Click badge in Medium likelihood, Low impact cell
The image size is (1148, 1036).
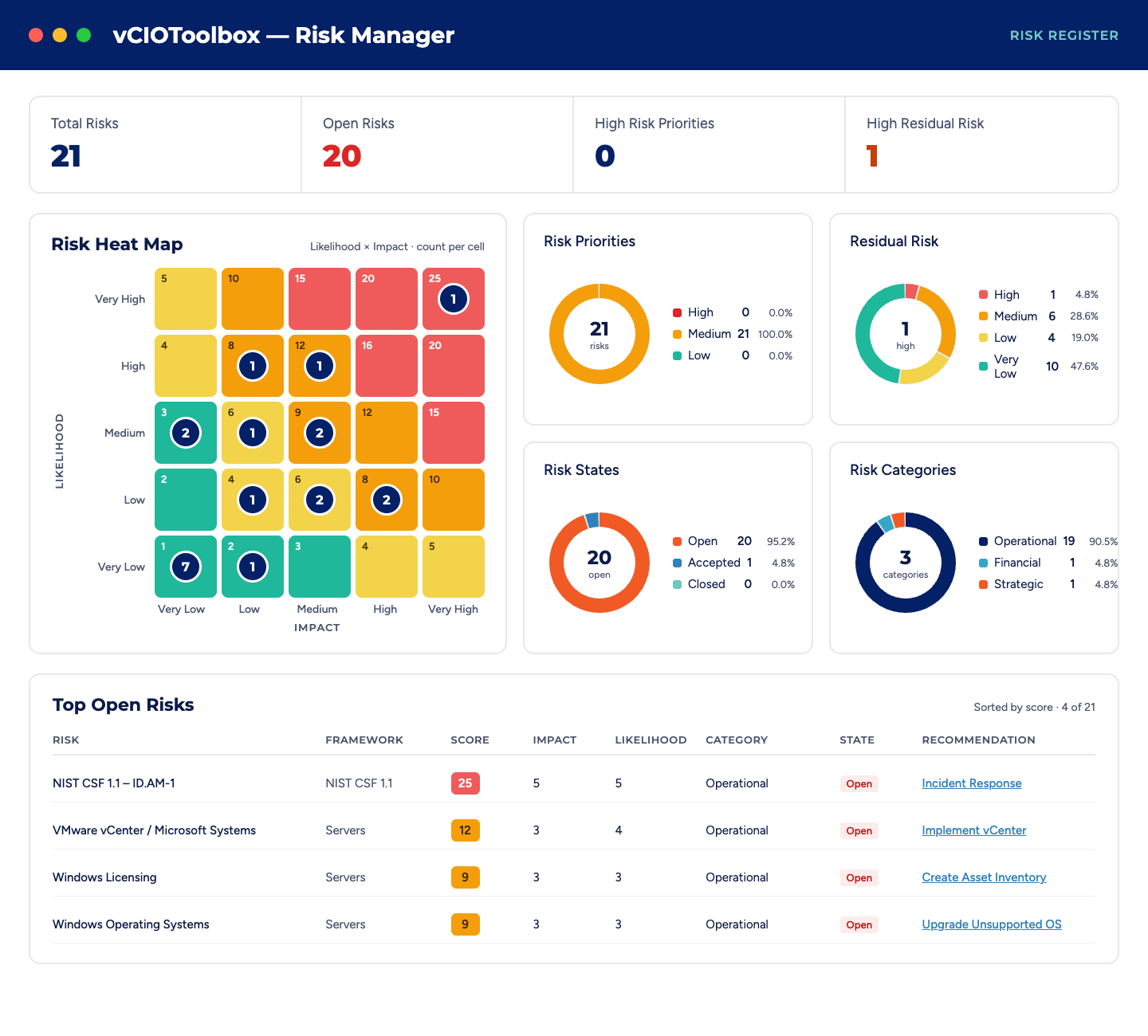pyautogui.click(x=253, y=433)
